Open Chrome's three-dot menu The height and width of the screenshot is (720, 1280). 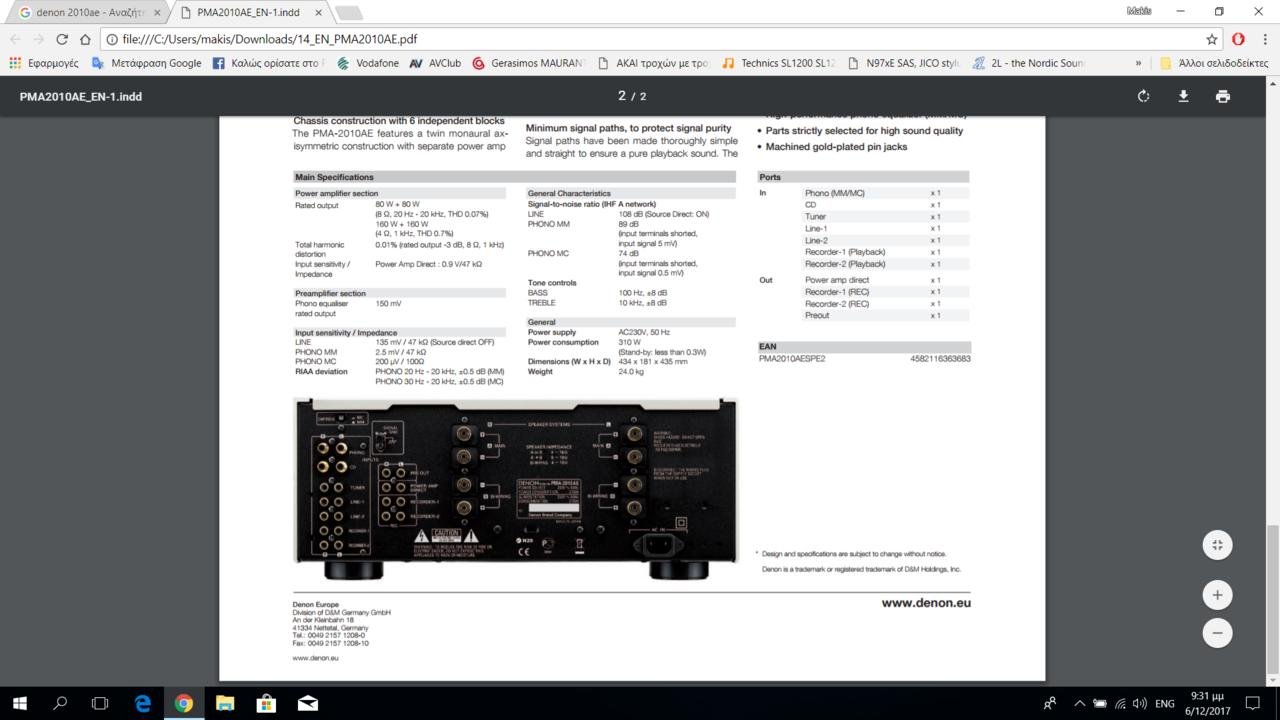point(1264,39)
